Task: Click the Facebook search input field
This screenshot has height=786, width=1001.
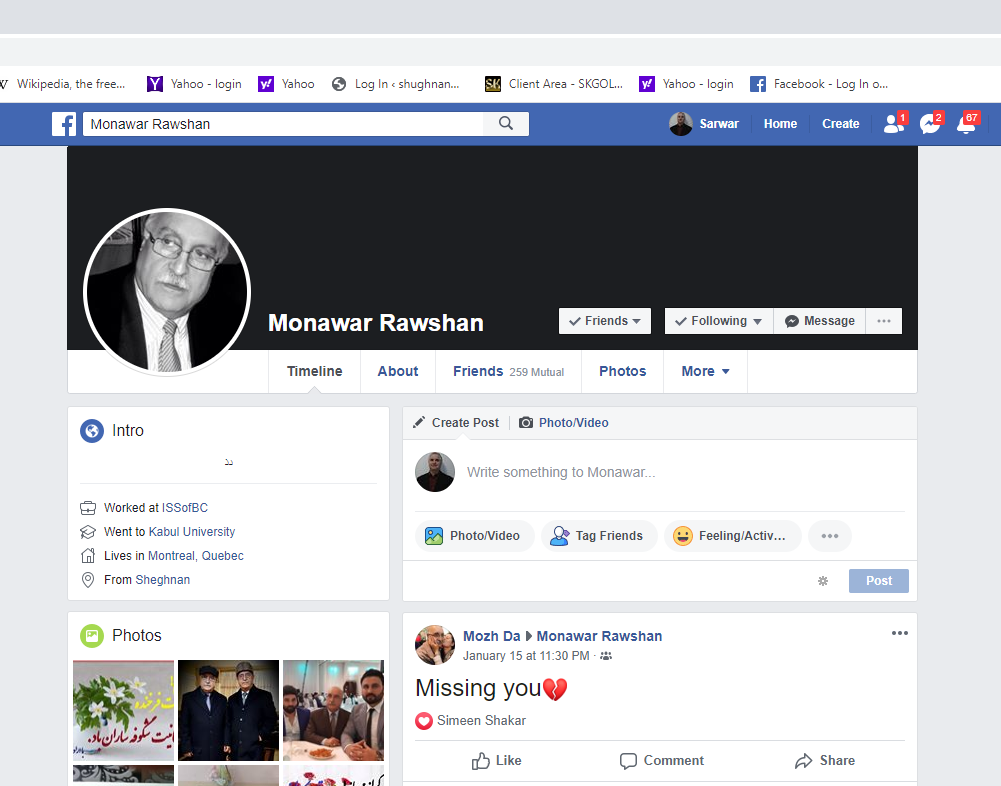Action: [283, 124]
